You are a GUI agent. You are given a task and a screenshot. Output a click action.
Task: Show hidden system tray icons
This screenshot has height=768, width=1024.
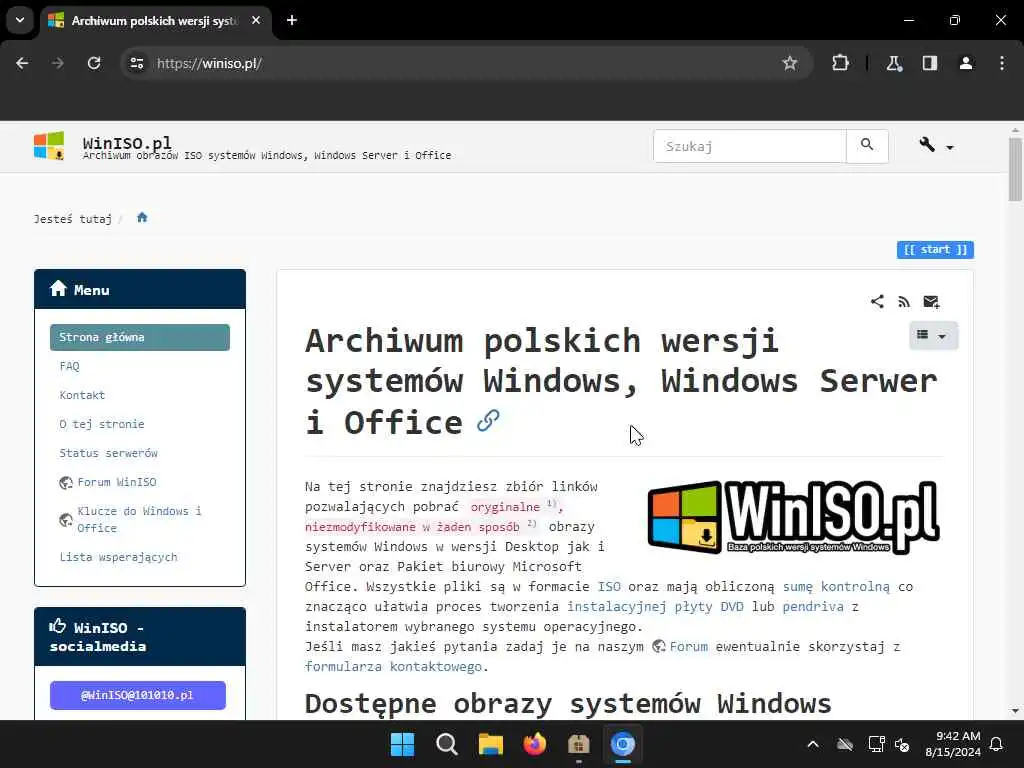(x=813, y=744)
